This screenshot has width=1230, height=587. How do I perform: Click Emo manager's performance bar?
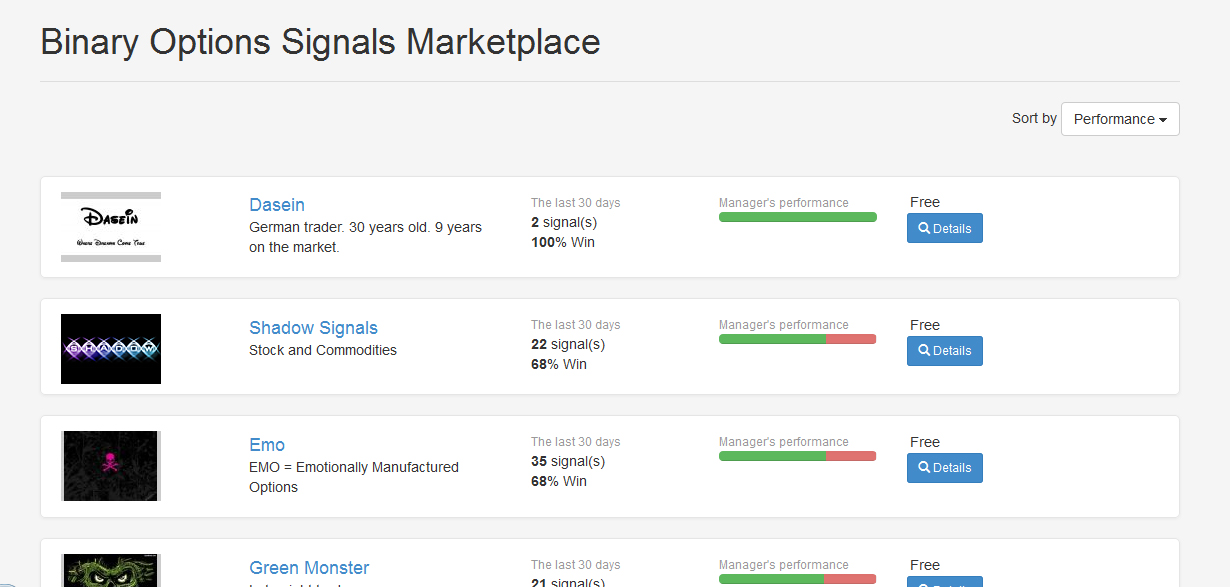797,456
